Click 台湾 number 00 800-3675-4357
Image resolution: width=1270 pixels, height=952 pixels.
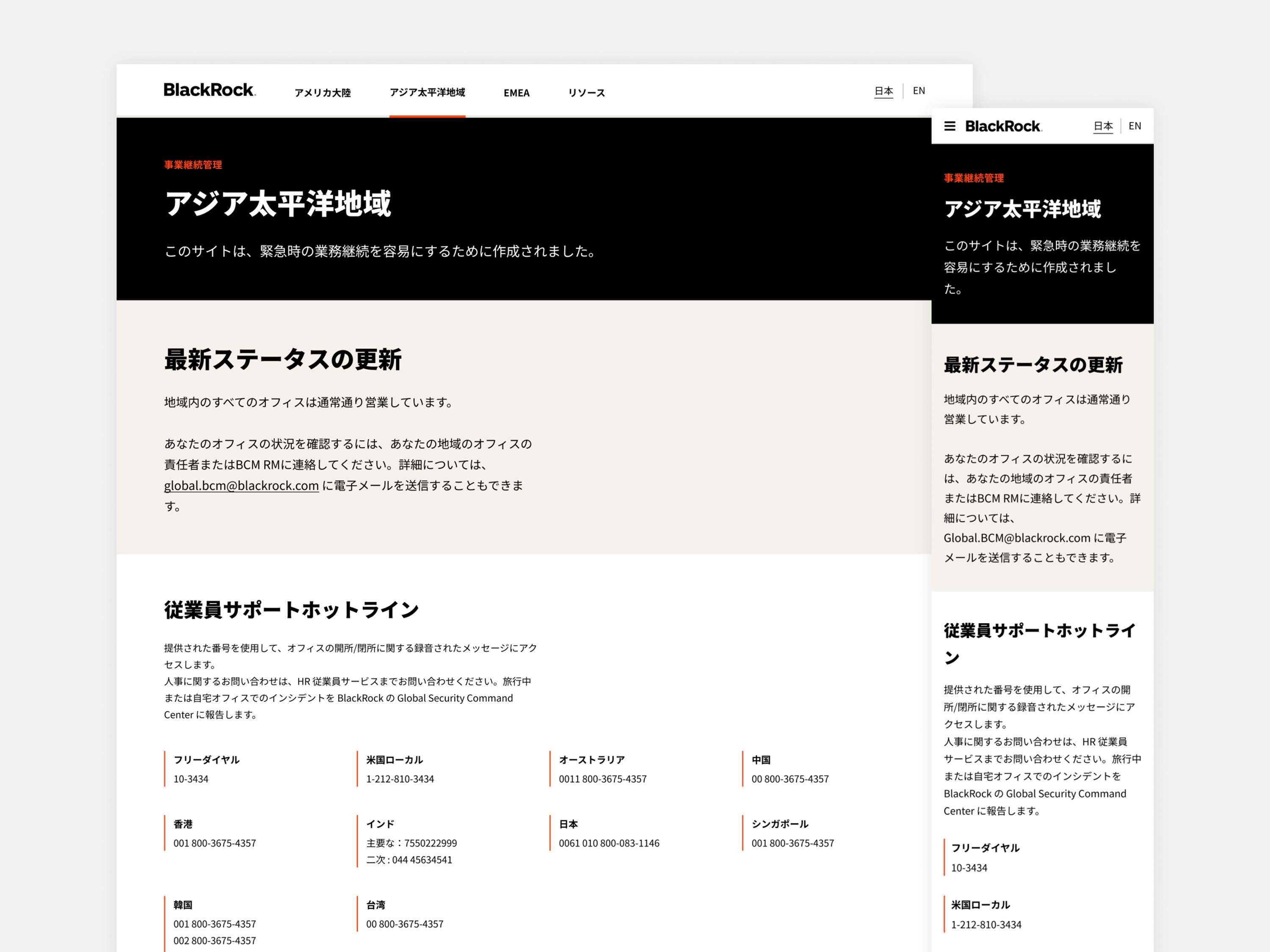pyautogui.click(x=405, y=924)
